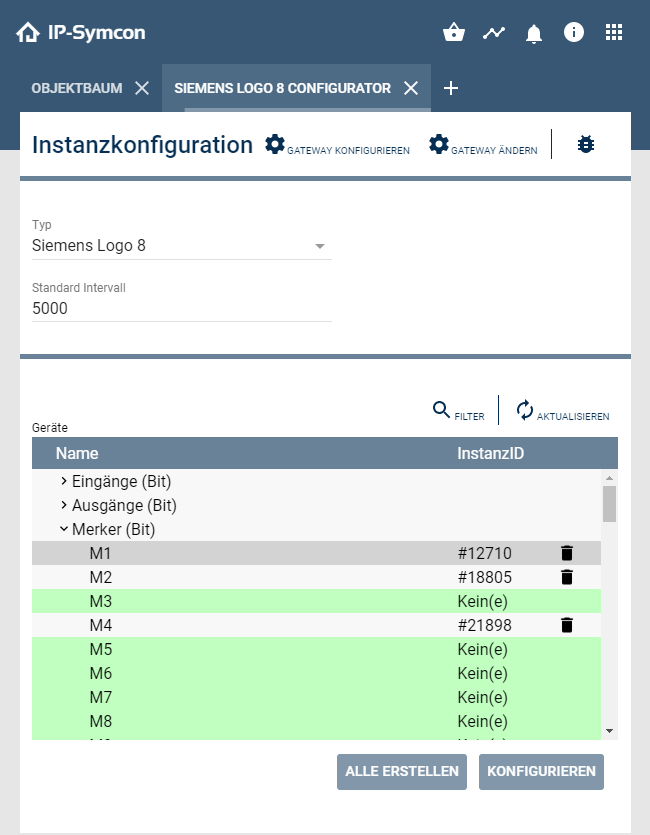Switch to the Objektbaum tab
This screenshot has height=835, width=650.
coord(75,87)
